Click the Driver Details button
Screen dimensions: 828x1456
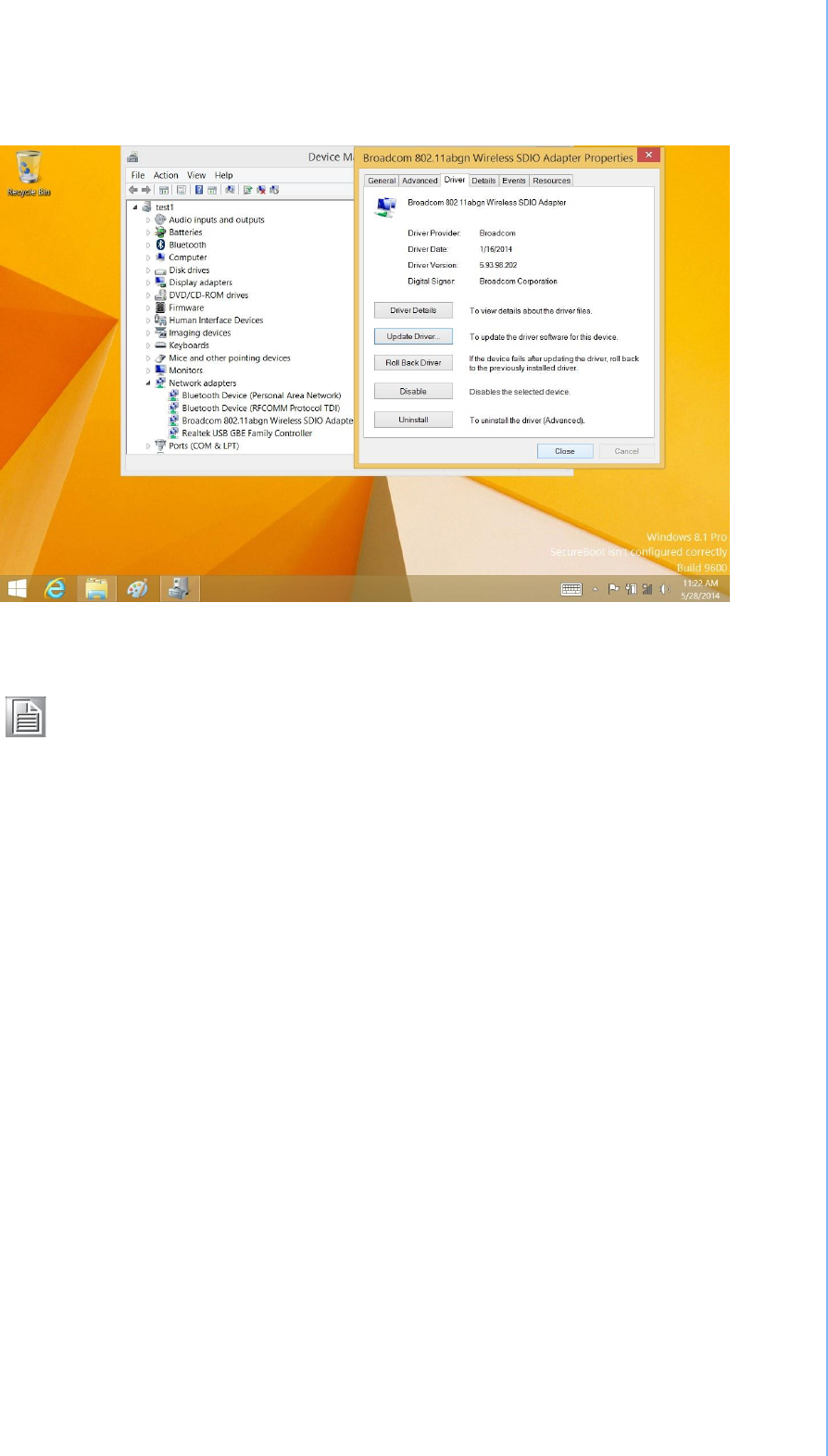[x=413, y=310]
